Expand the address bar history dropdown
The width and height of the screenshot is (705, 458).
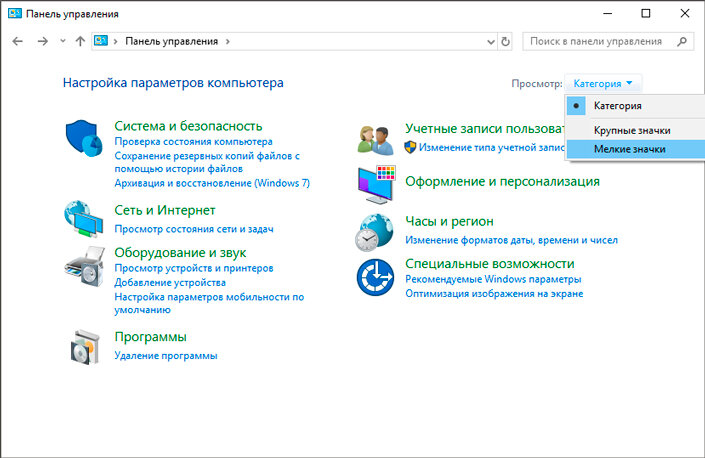(491, 42)
